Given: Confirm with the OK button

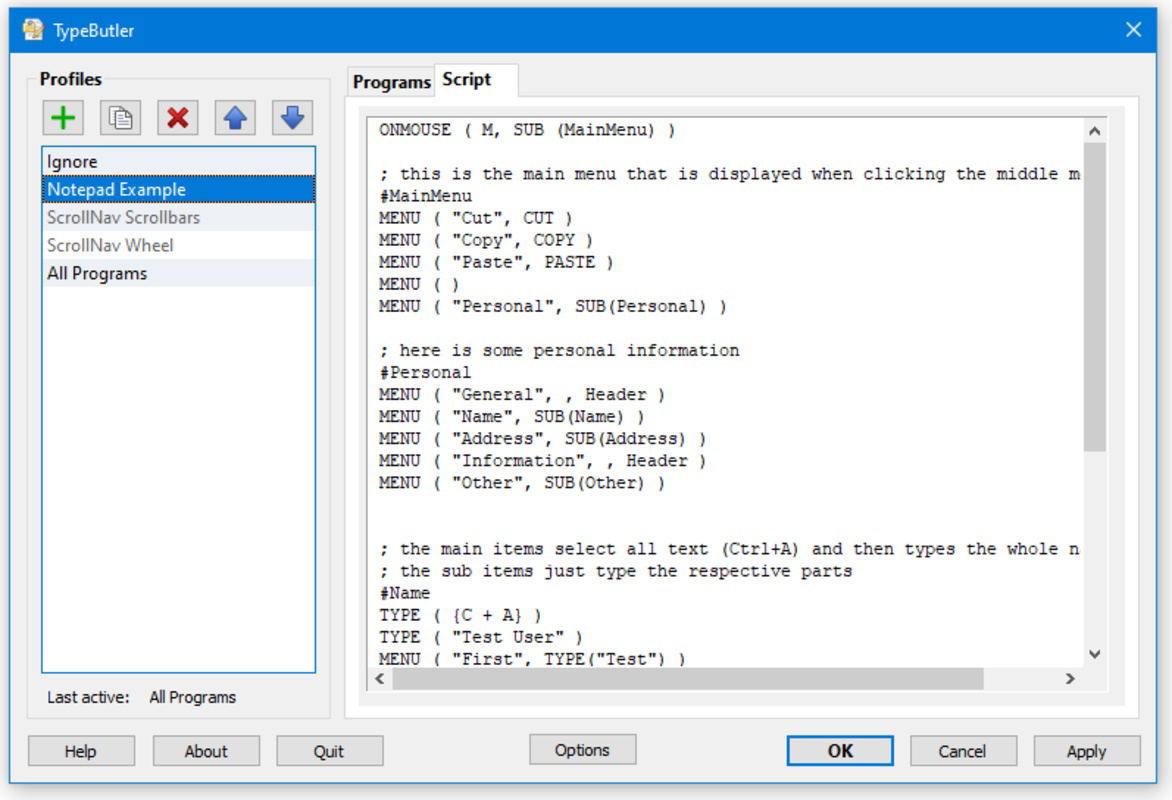Looking at the screenshot, I should [x=840, y=751].
